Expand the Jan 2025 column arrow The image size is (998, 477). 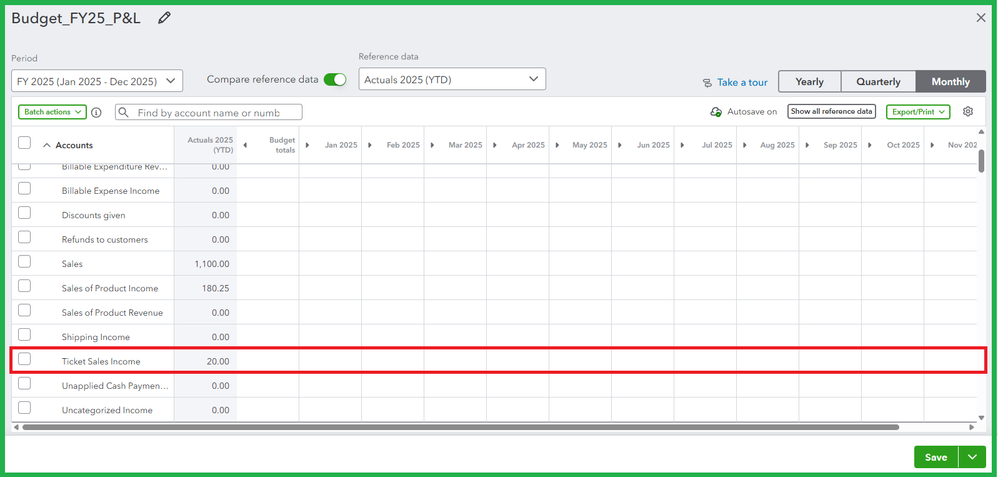point(307,145)
